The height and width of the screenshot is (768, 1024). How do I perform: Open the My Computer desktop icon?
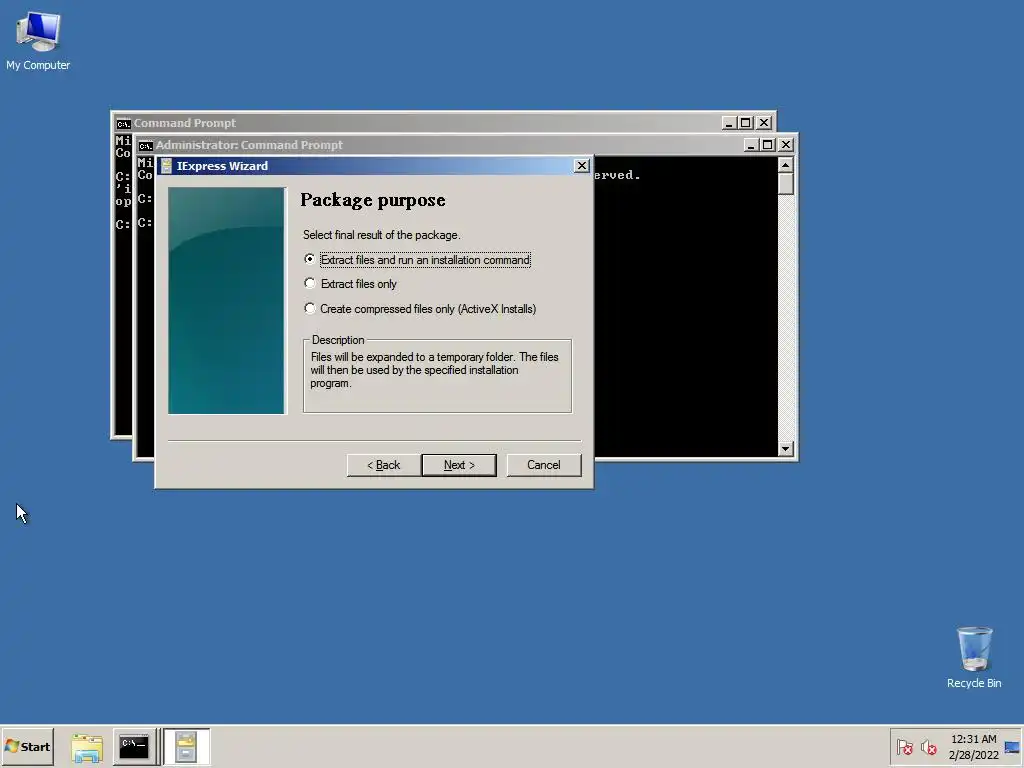(x=38, y=41)
